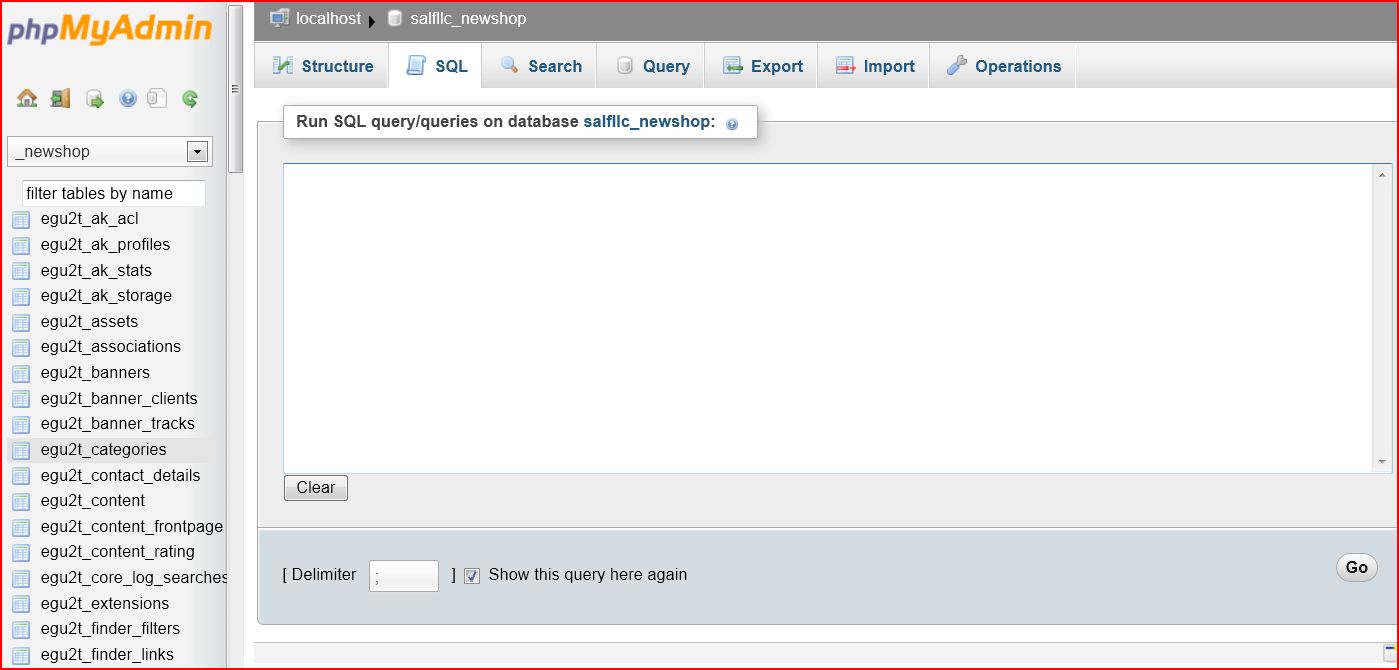Image resolution: width=1399 pixels, height=670 pixels.
Task: Open the egu2t_content_frontpage table link
Action: (132, 527)
